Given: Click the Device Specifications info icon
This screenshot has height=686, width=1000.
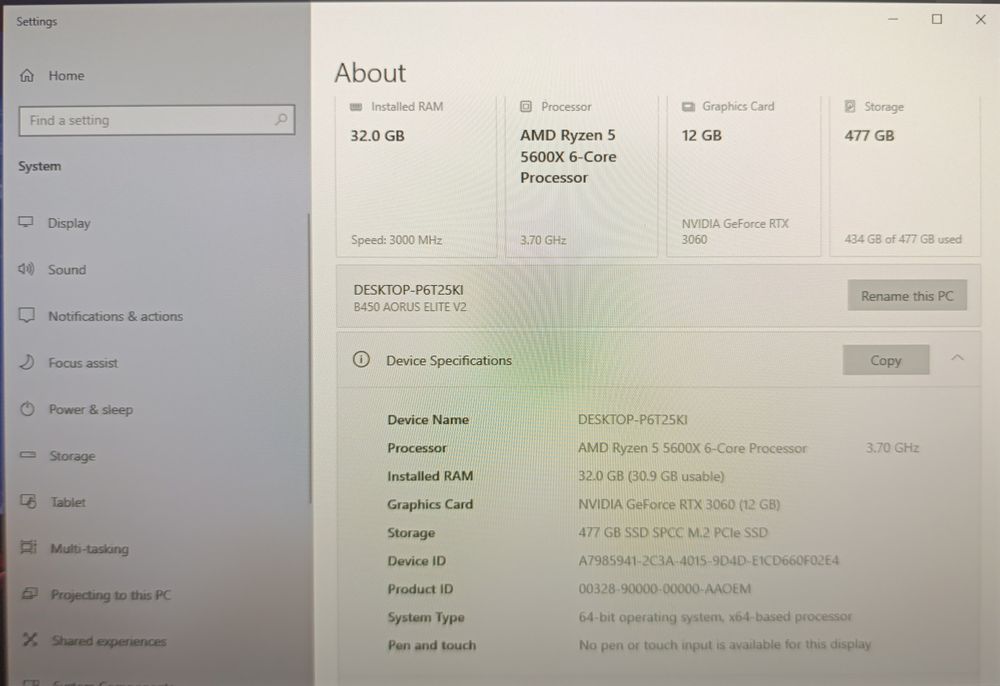Looking at the screenshot, I should click(361, 360).
